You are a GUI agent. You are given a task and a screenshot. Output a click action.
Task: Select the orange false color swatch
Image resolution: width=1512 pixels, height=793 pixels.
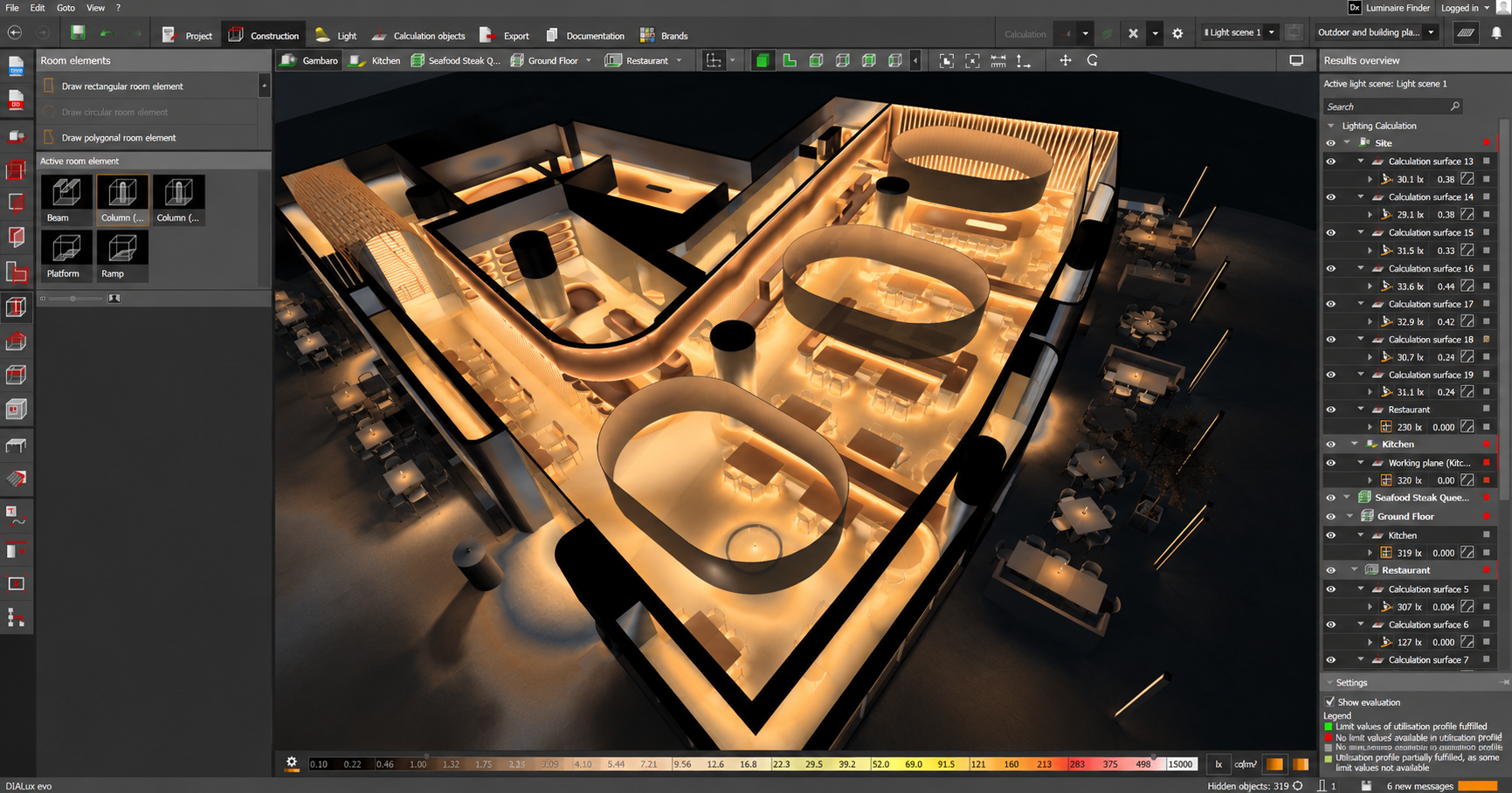pos(1275,764)
